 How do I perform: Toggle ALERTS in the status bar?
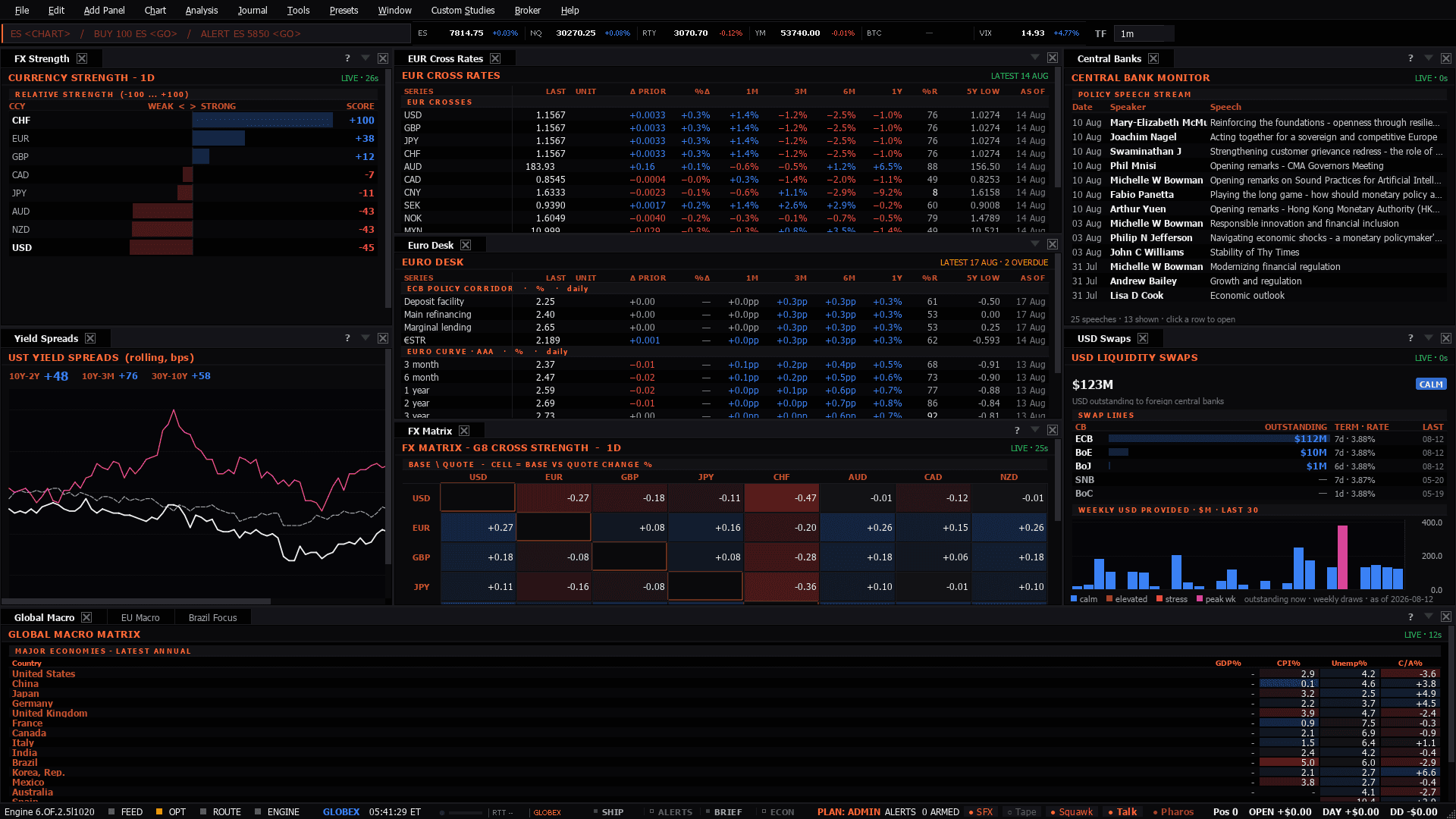click(x=670, y=811)
